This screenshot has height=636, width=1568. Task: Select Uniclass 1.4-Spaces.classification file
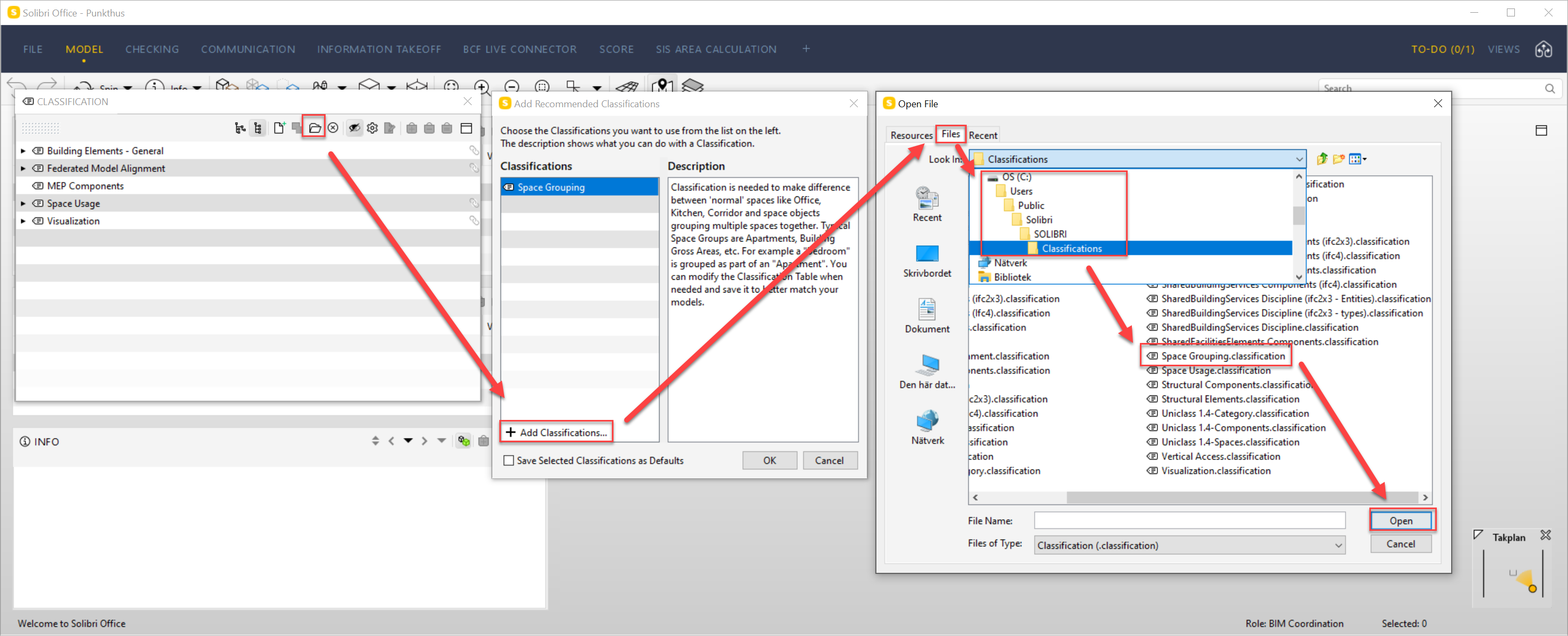(x=1222, y=442)
